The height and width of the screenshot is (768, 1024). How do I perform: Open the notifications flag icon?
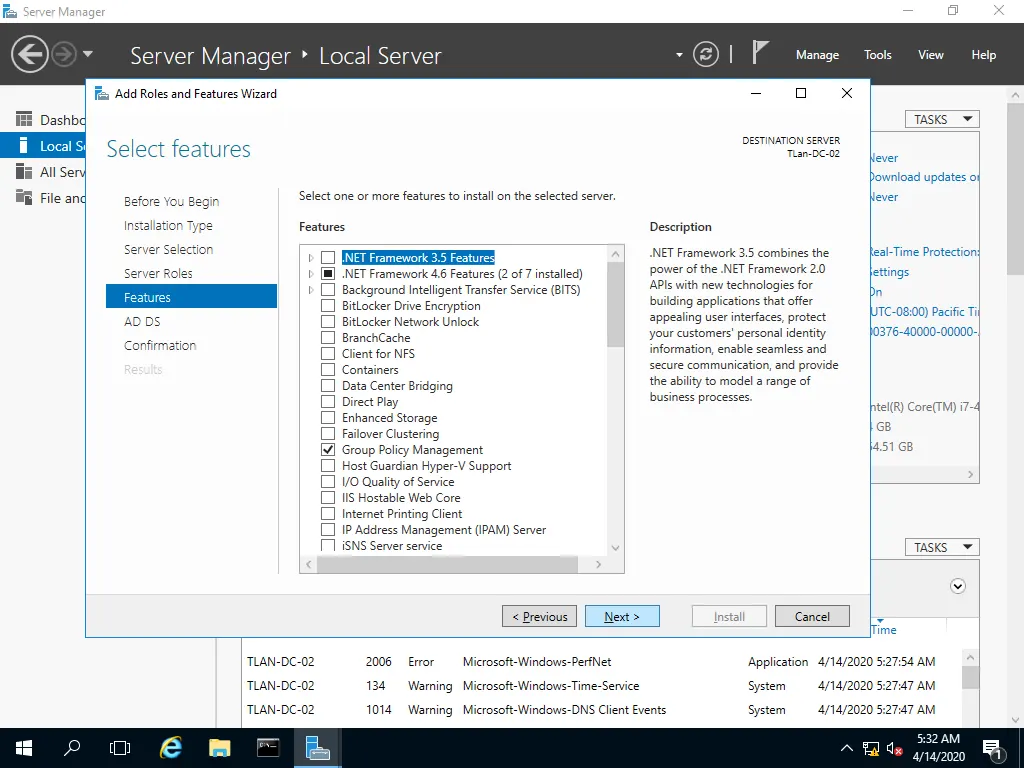point(759,53)
